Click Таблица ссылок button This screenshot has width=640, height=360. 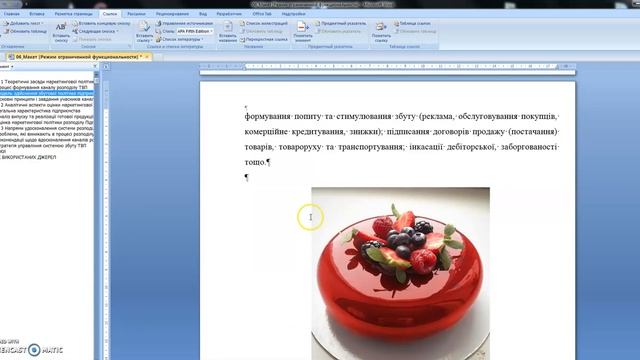tap(412, 24)
